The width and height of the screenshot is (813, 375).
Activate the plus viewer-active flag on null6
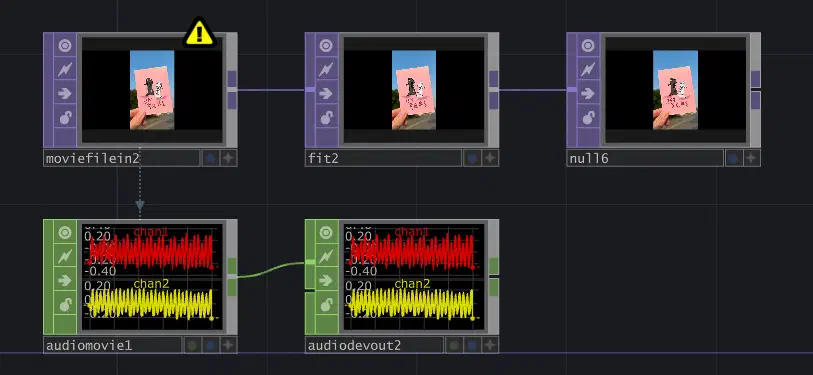(752, 158)
